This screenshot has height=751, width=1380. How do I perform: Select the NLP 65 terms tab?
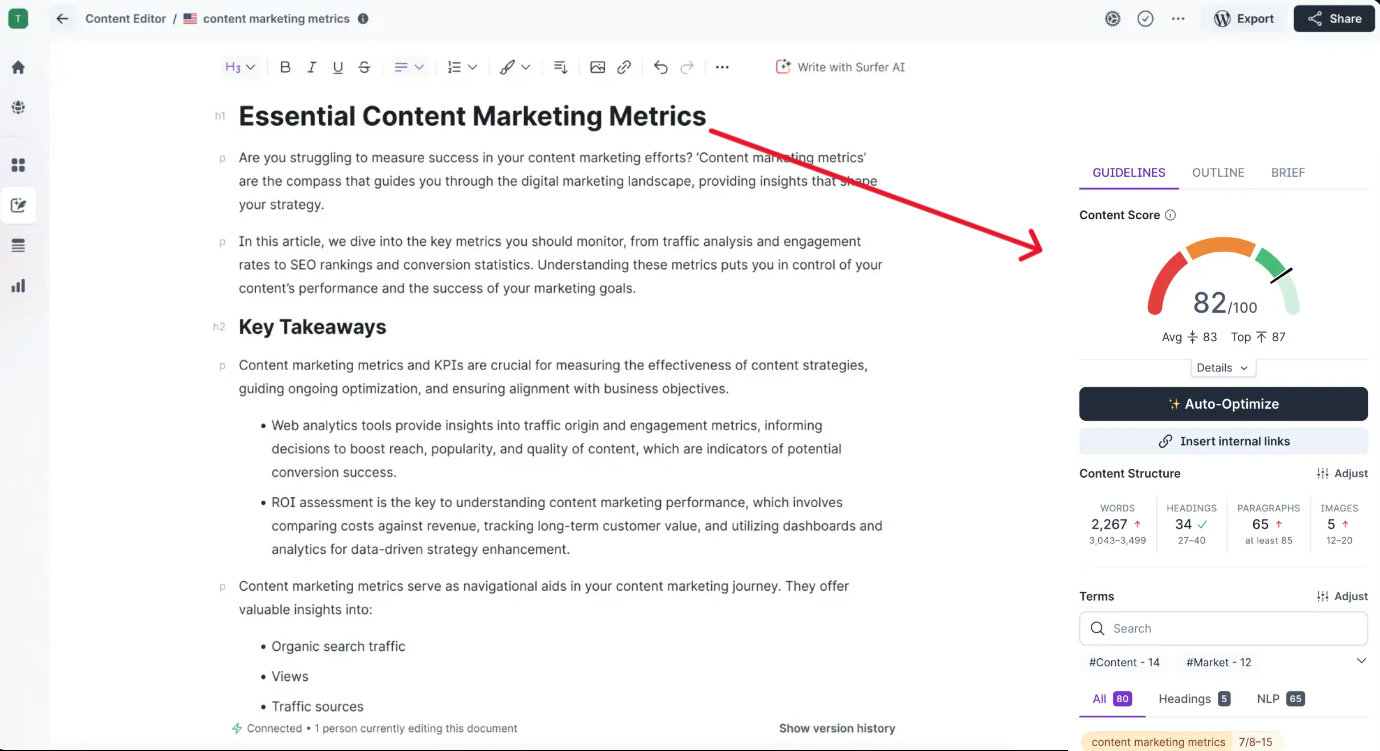pos(1281,699)
